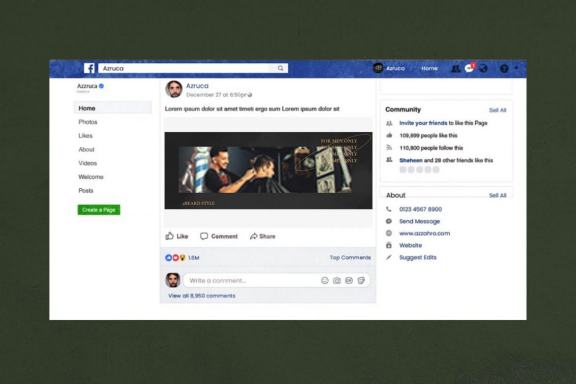
Task: Expand the account dropdown arrow
Action: [516, 68]
